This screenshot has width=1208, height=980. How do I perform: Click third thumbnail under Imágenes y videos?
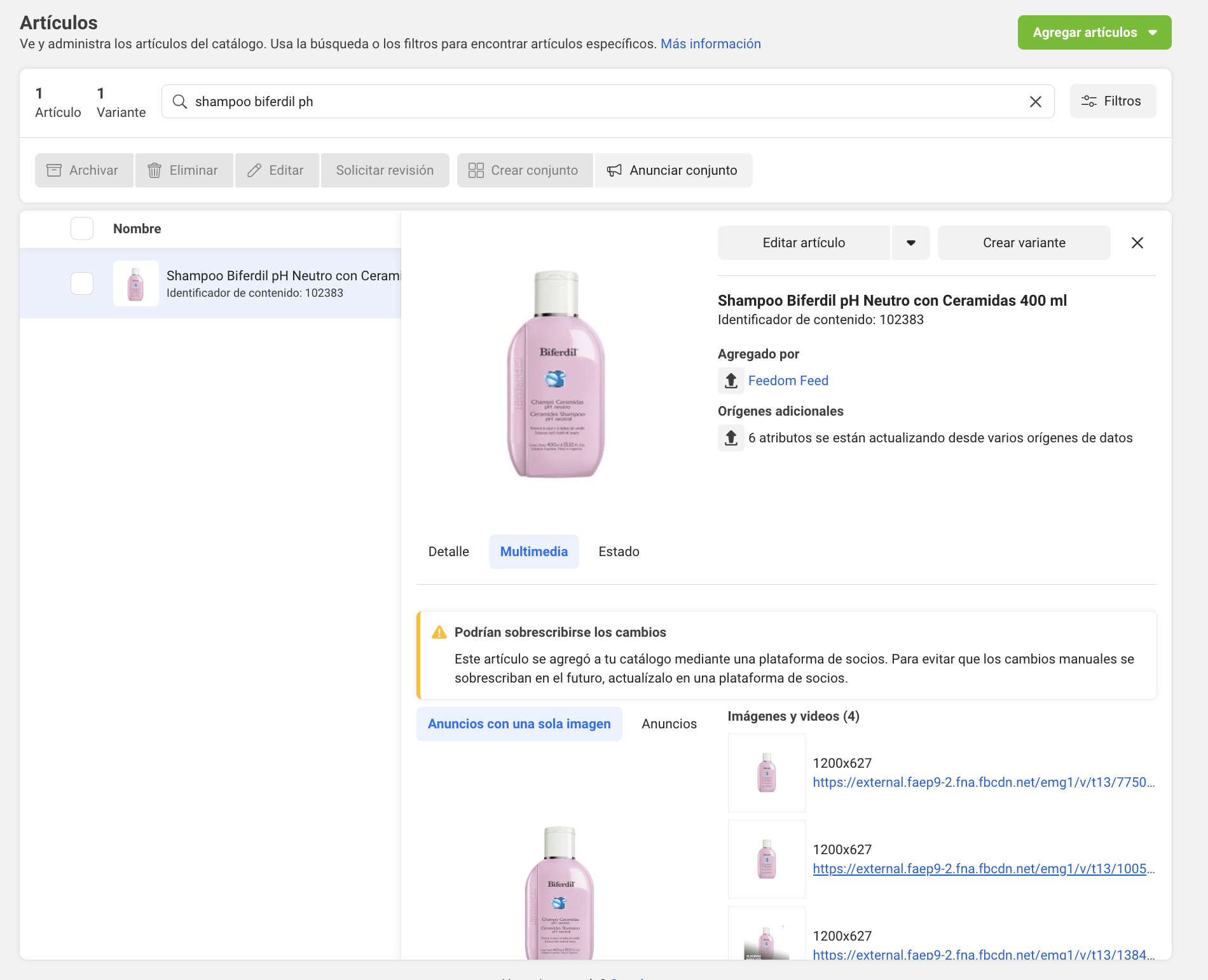(766, 934)
